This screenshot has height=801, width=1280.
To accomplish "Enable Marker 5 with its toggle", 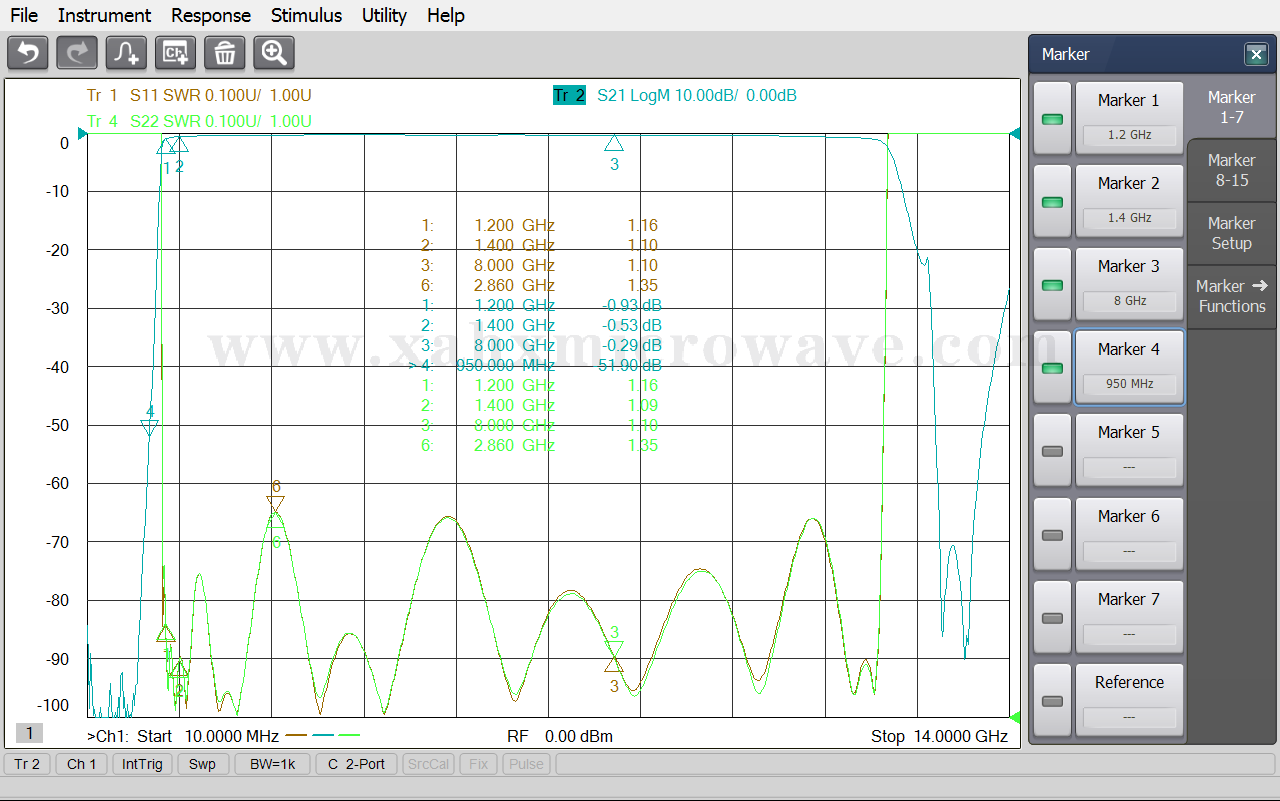I will tap(1052, 451).
